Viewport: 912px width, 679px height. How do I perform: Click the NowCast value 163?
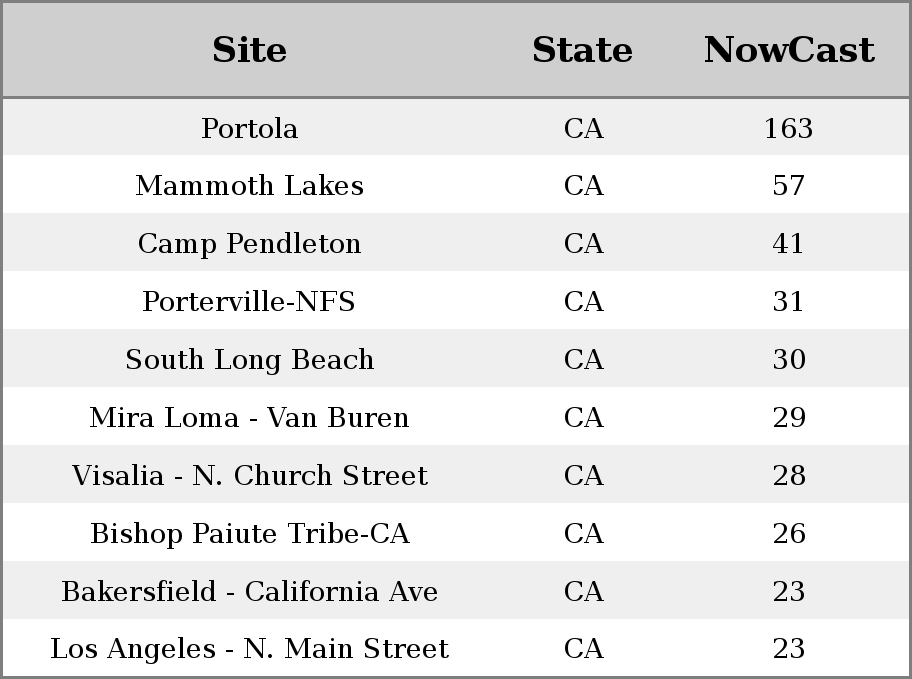pos(789,128)
